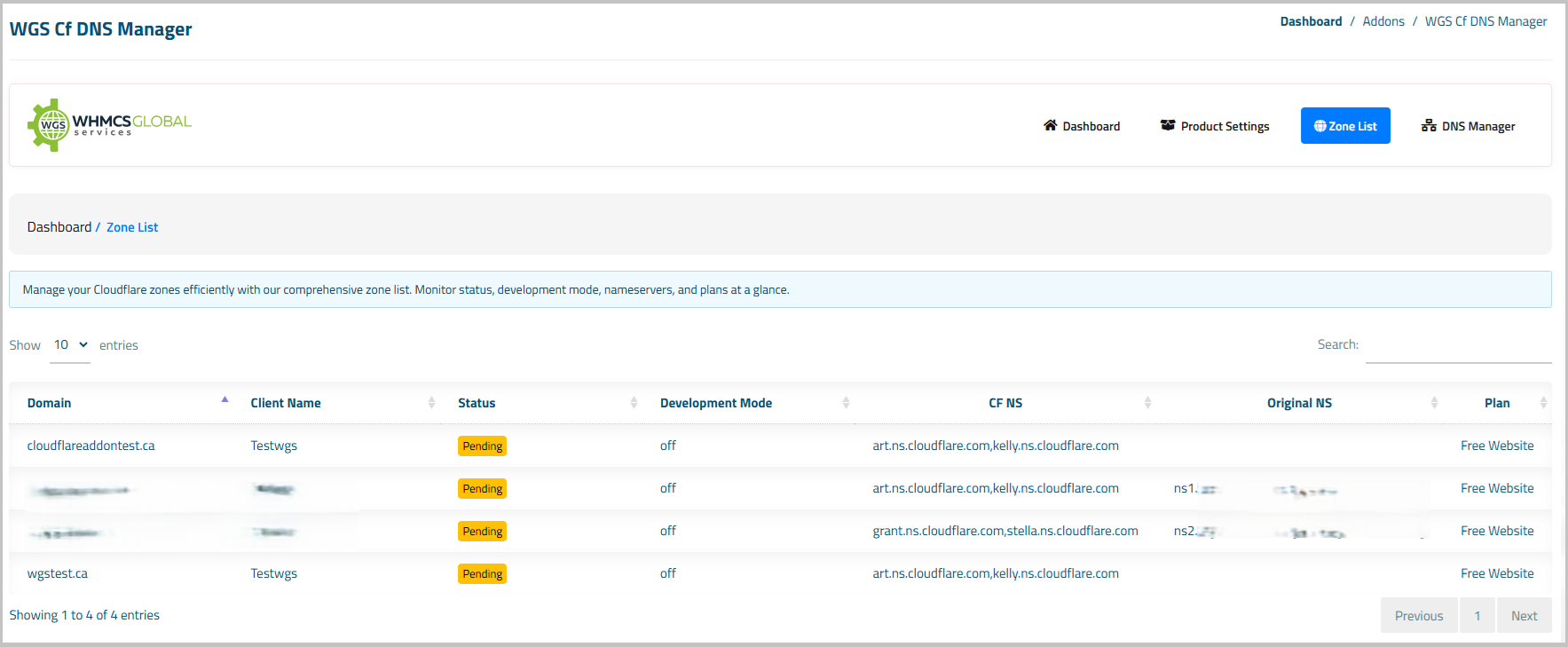Click the network icon beside DNS Manager
The image size is (1568, 647).
click(1428, 126)
